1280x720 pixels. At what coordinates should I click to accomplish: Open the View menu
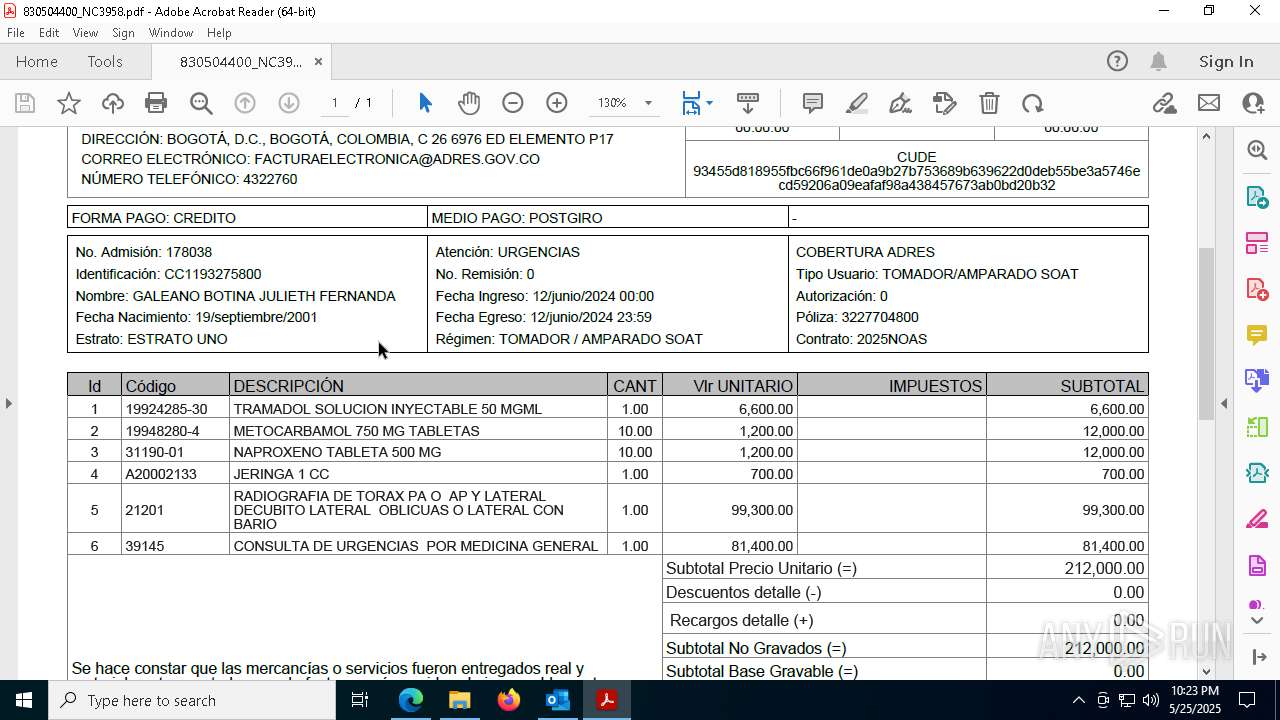point(86,33)
